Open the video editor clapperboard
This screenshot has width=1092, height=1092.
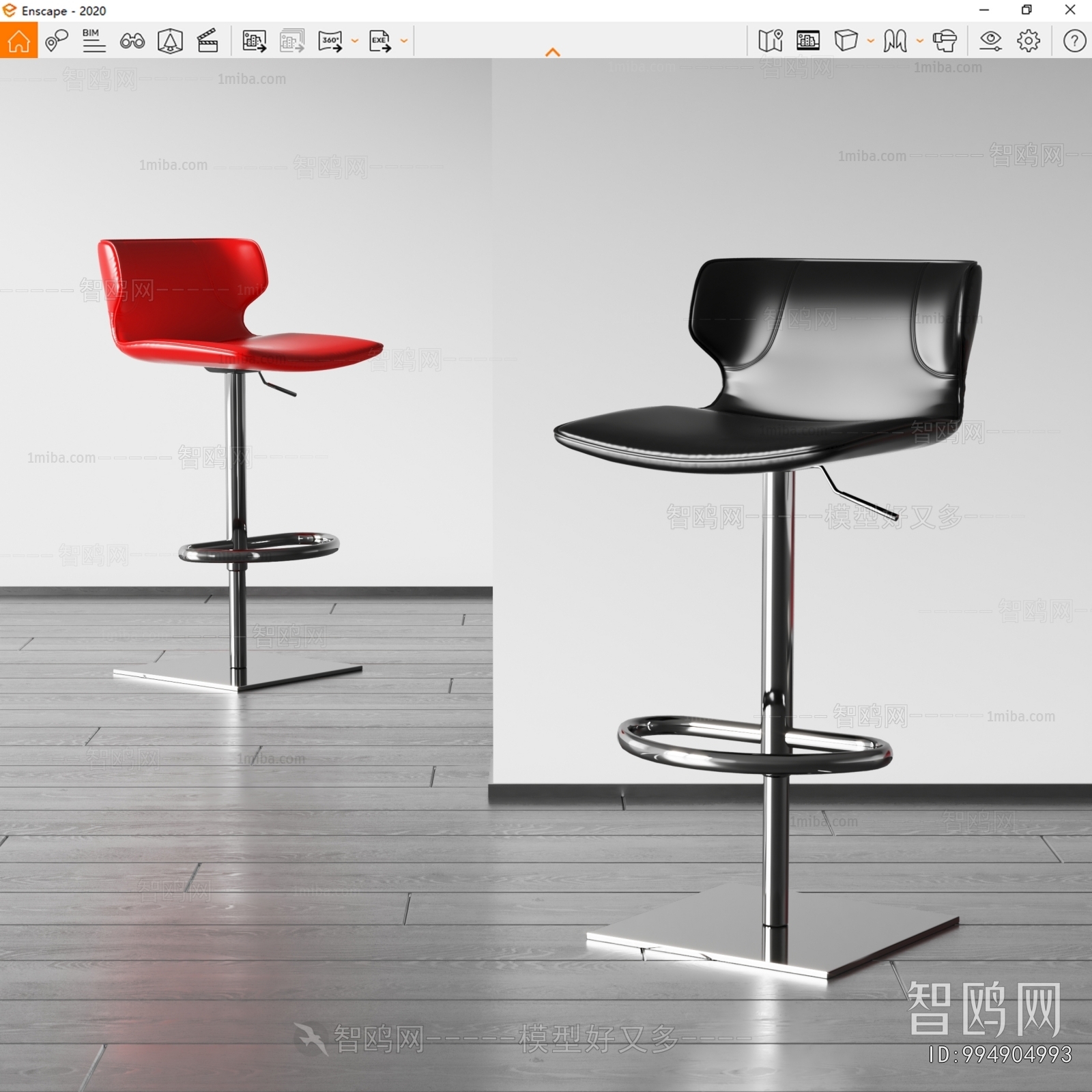[x=207, y=41]
